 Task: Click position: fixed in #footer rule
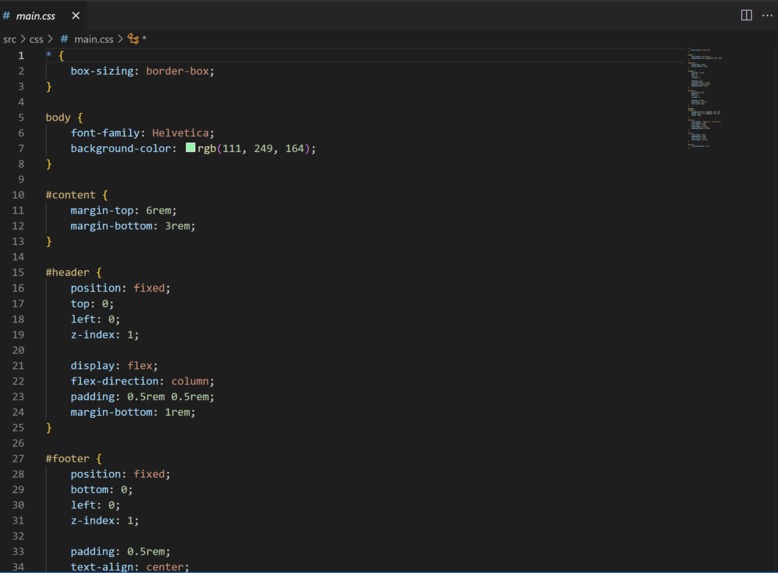(x=120, y=474)
